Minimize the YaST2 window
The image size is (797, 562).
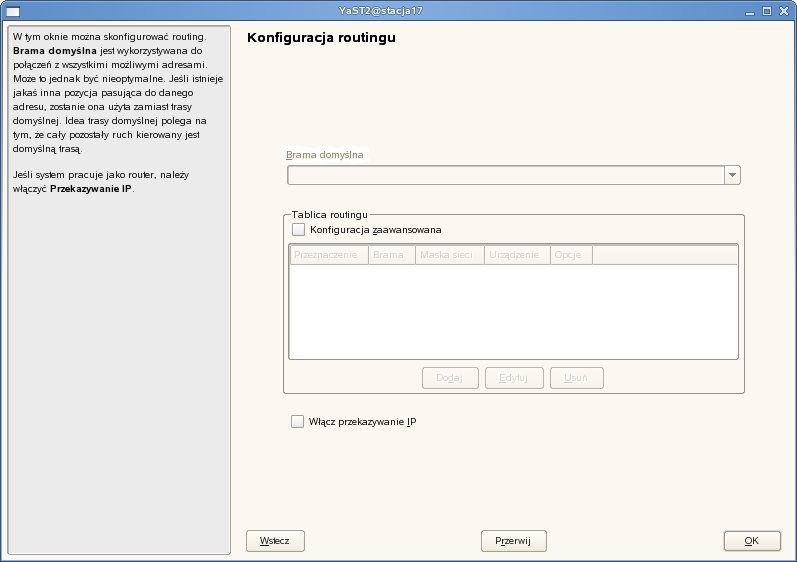pos(750,11)
